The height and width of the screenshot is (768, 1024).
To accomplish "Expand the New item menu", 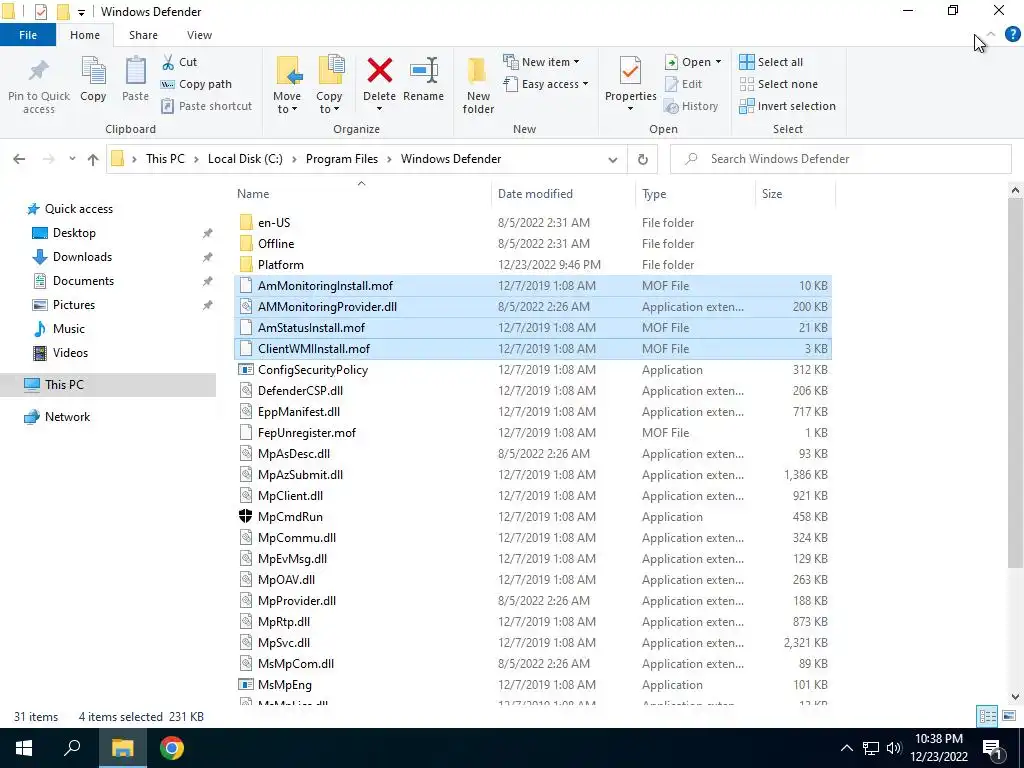I will tap(541, 62).
